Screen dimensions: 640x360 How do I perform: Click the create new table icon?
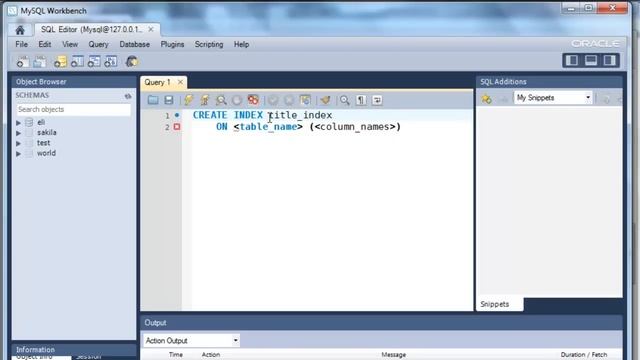coord(77,62)
